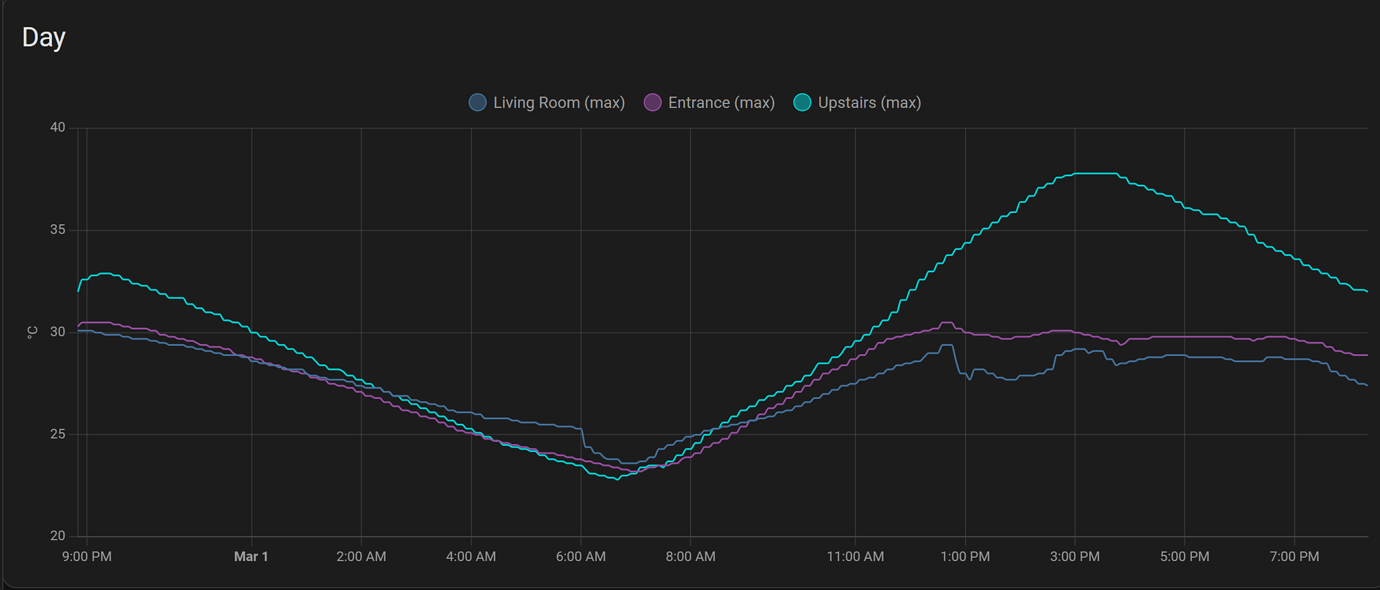Viewport: 1380px width, 590px height.
Task: Click the chart area near 1:00 PM
Action: coord(963,400)
